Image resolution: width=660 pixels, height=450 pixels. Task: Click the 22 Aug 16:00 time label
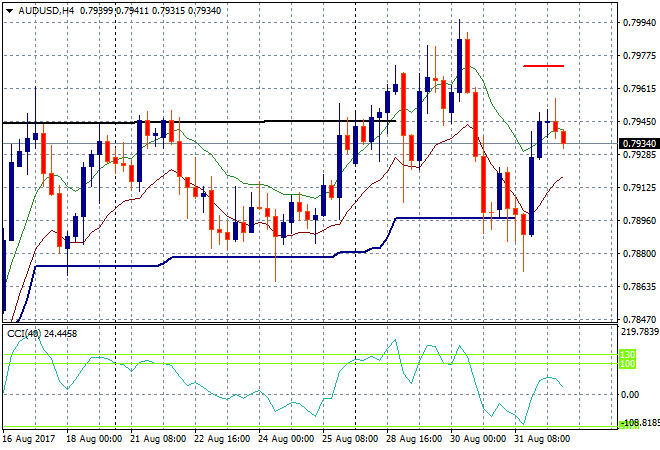(x=222, y=439)
